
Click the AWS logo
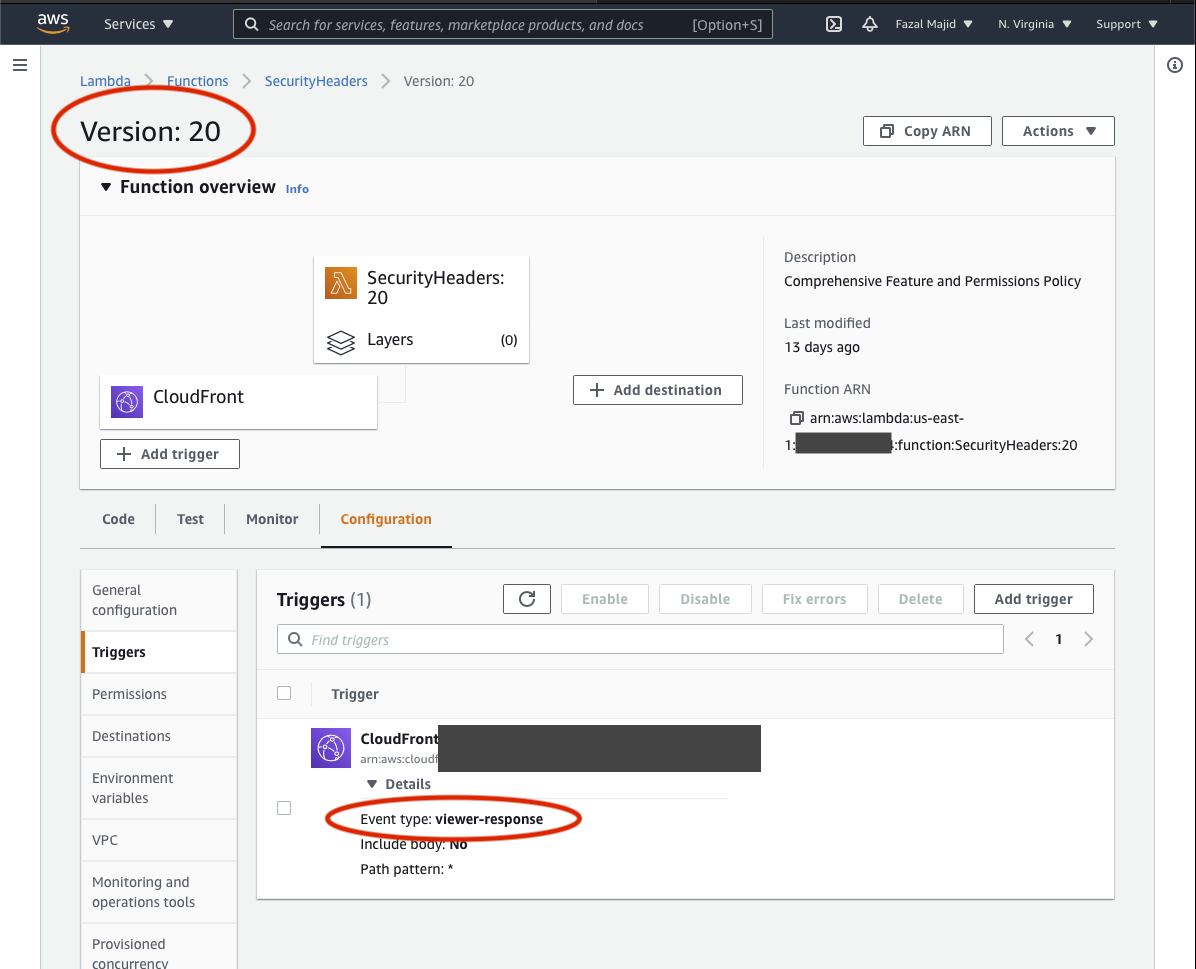[53, 22]
